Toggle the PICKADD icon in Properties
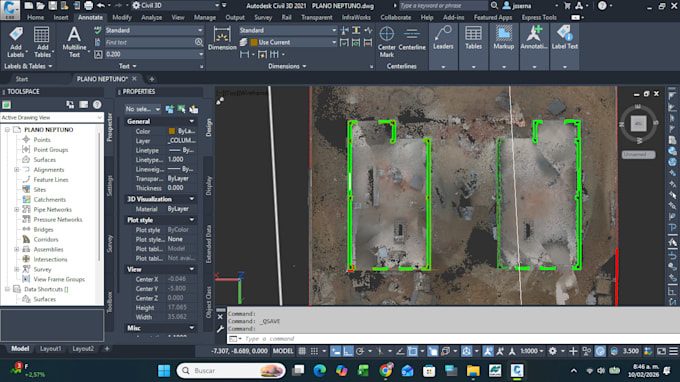Viewport: 680px width, 382px height. (170, 109)
